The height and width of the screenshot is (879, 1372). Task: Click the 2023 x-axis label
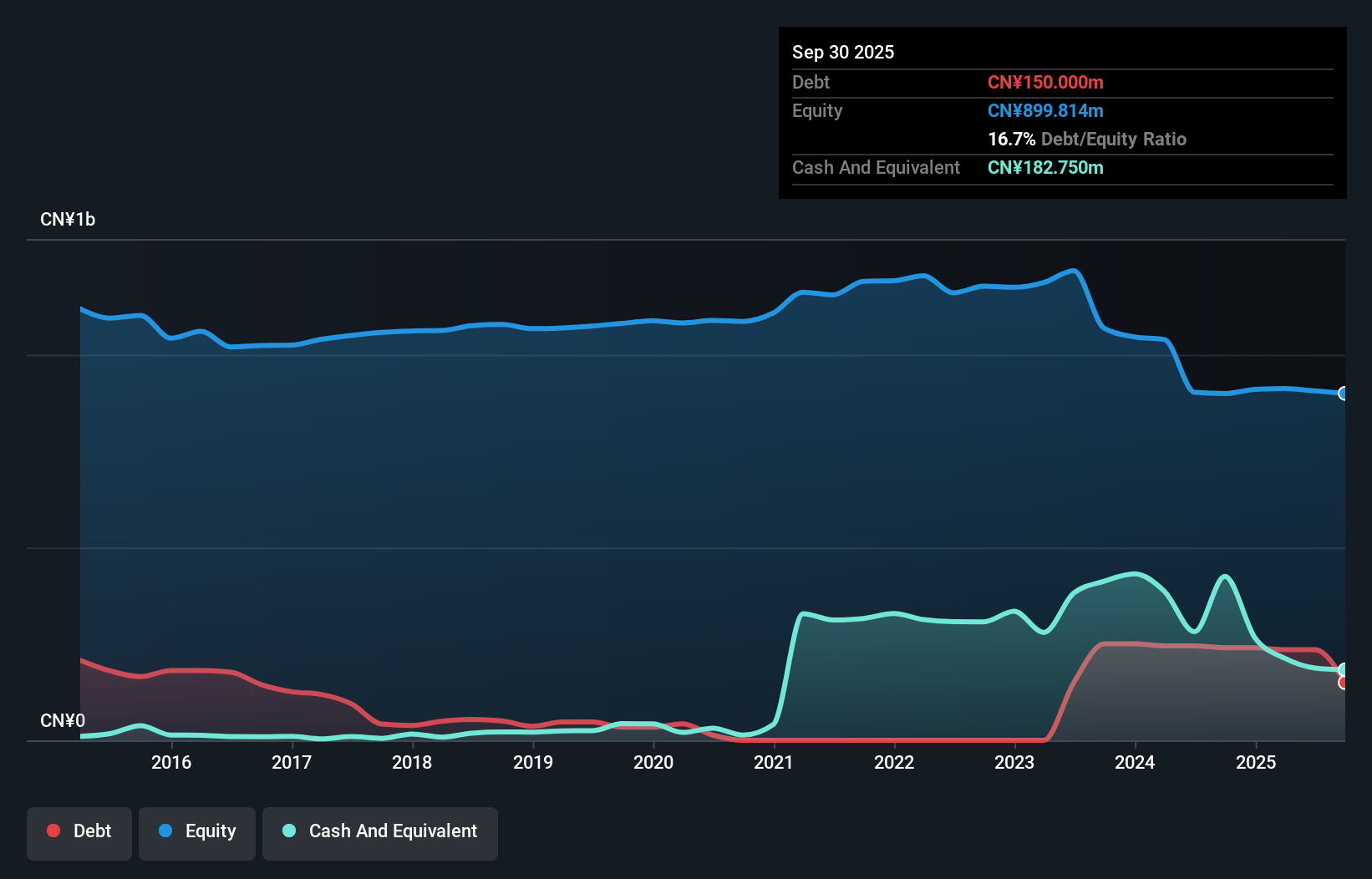(x=1014, y=762)
